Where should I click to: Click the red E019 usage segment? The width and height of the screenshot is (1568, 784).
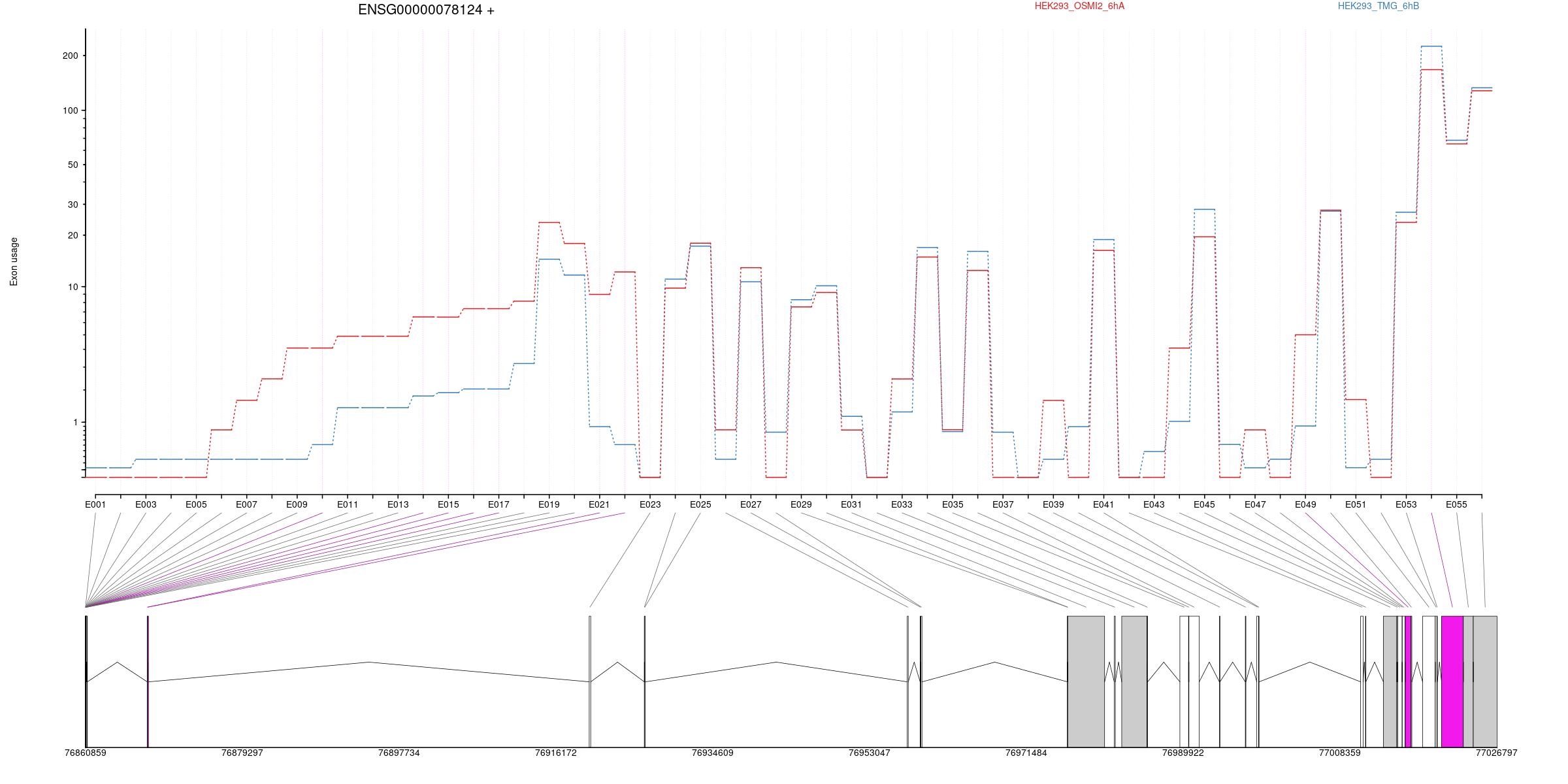[x=549, y=222]
